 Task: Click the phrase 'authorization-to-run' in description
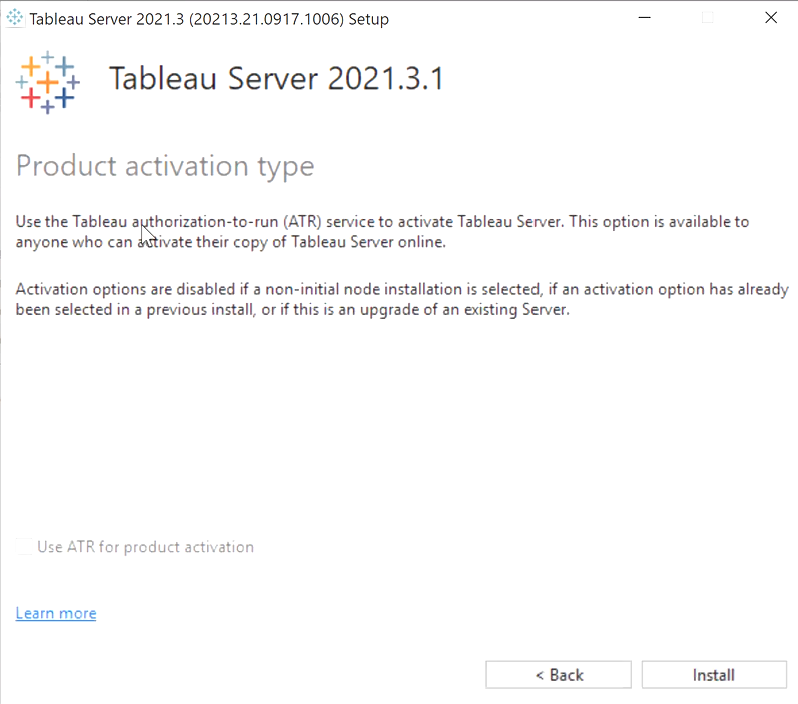coord(205,221)
